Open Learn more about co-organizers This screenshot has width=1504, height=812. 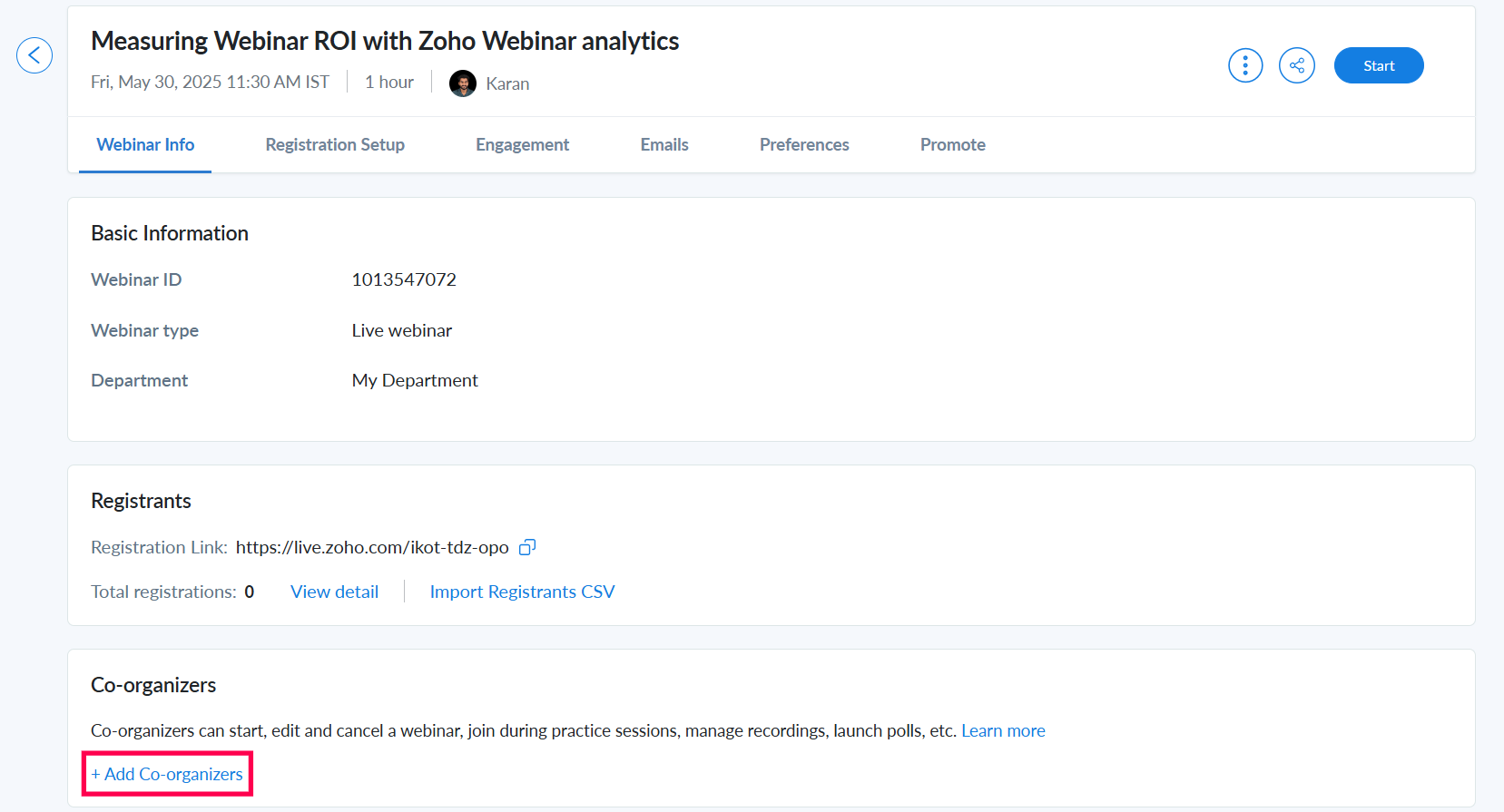click(x=1003, y=730)
